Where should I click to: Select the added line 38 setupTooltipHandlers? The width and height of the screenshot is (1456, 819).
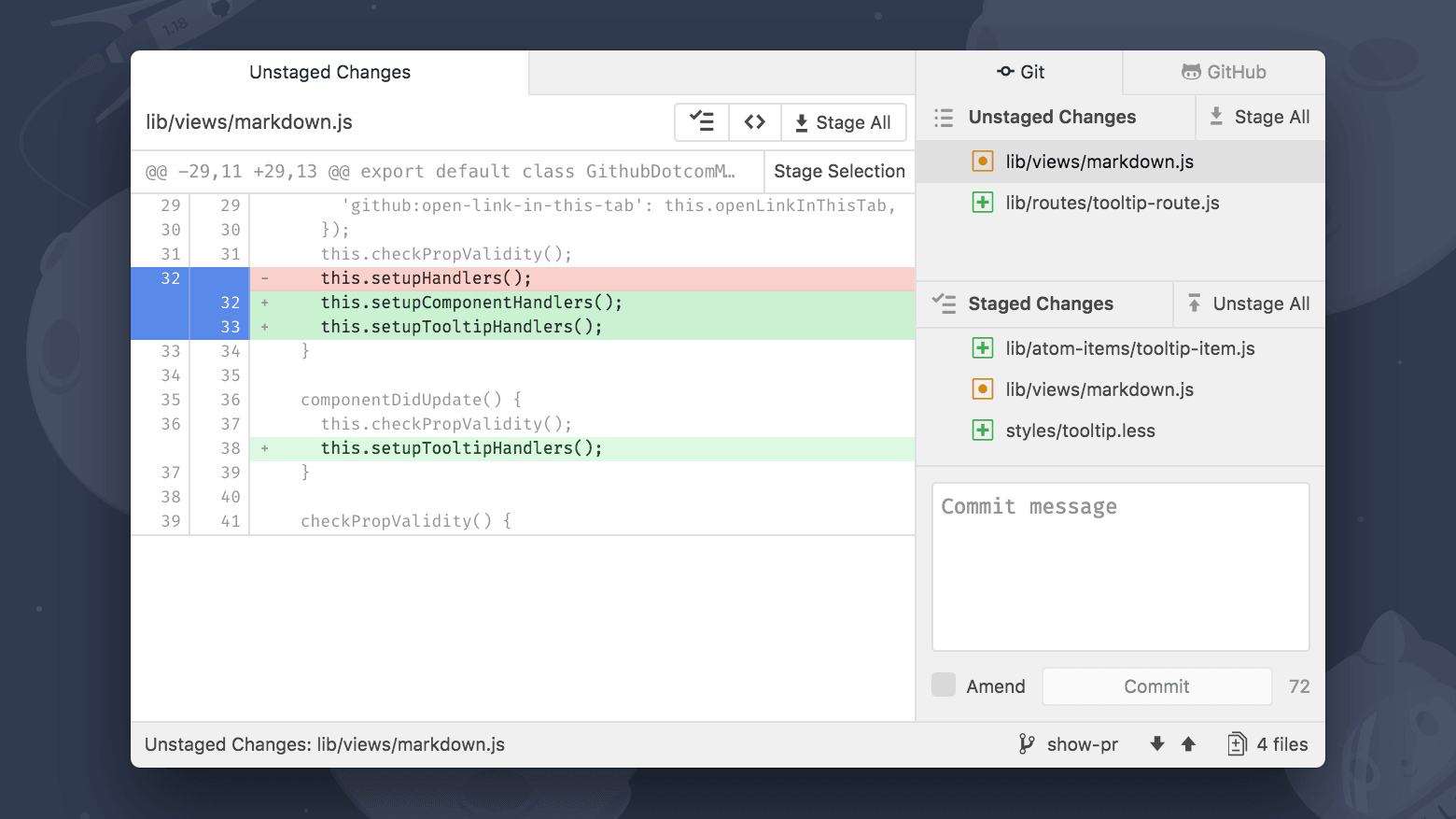(461, 448)
